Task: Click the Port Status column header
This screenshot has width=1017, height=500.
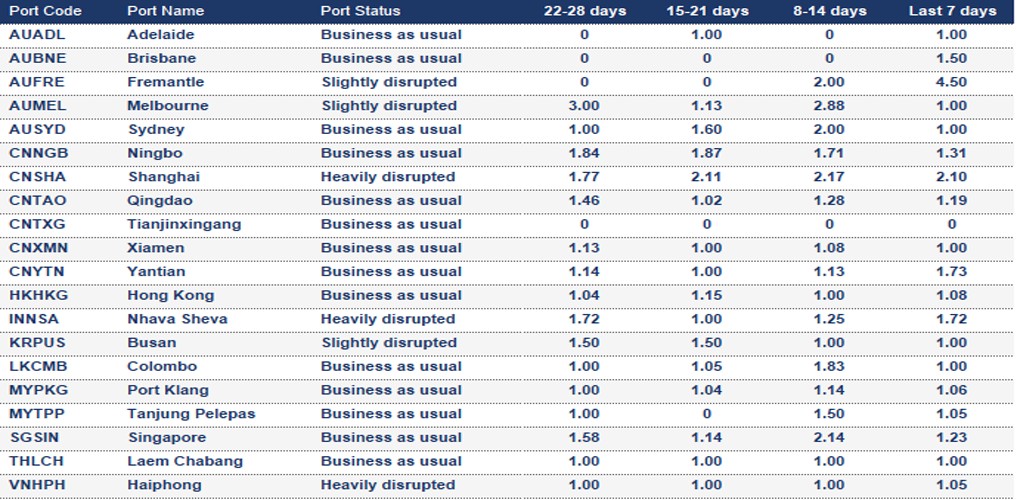Action: click(x=360, y=11)
